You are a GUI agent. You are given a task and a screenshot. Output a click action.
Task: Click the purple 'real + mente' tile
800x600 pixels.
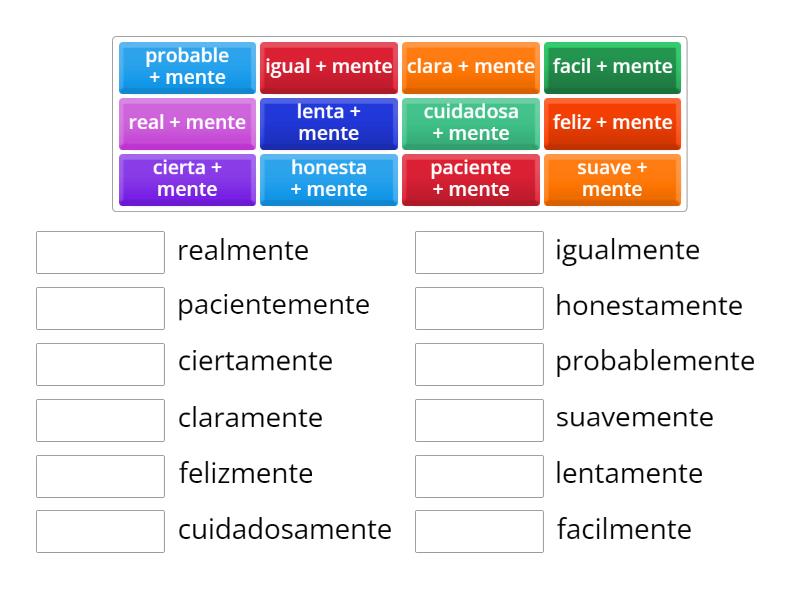[x=186, y=123]
